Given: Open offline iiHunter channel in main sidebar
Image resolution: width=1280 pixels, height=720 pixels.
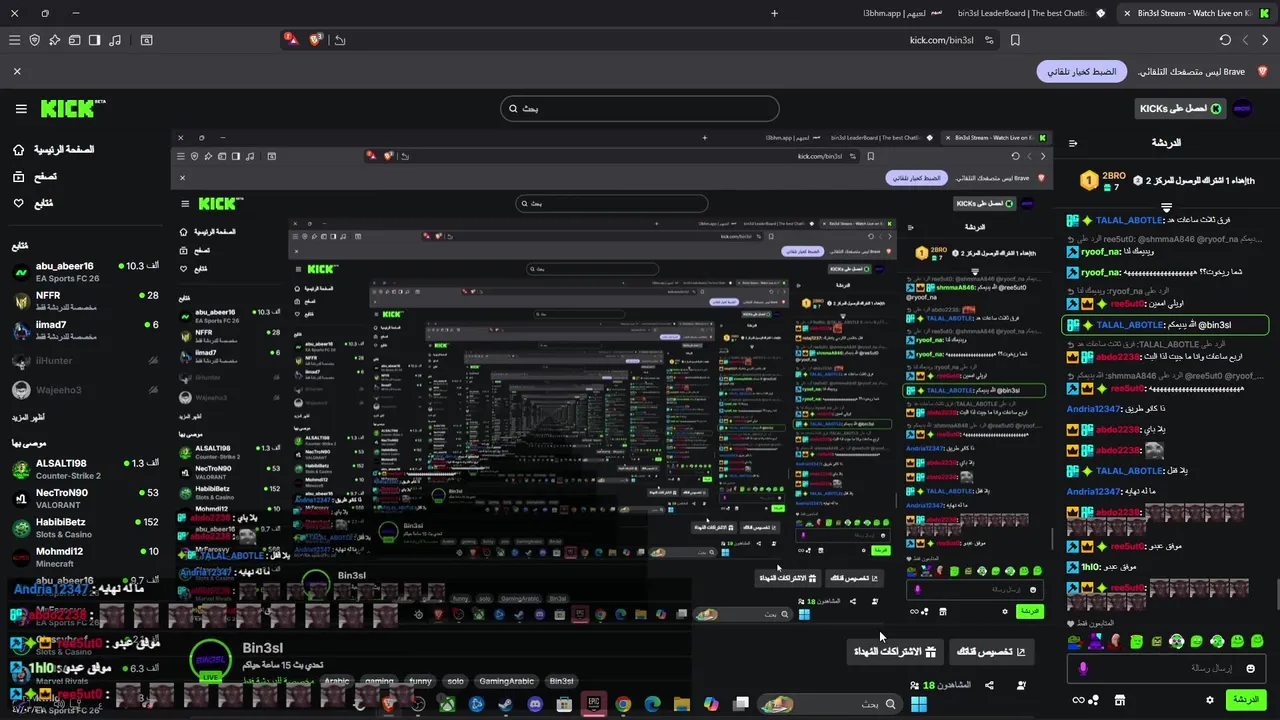Looking at the screenshot, I should pos(84,361).
